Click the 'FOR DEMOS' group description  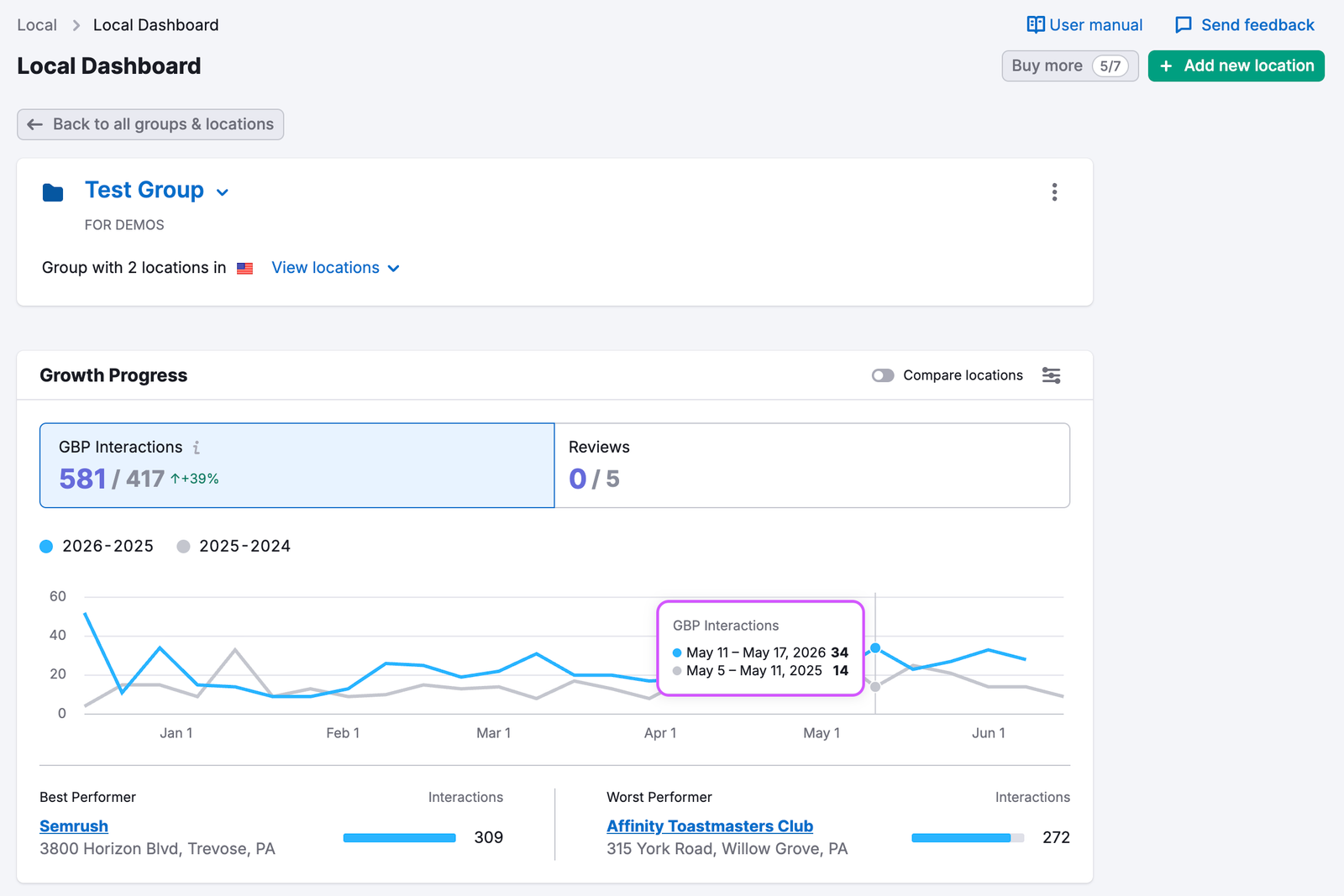point(124,225)
